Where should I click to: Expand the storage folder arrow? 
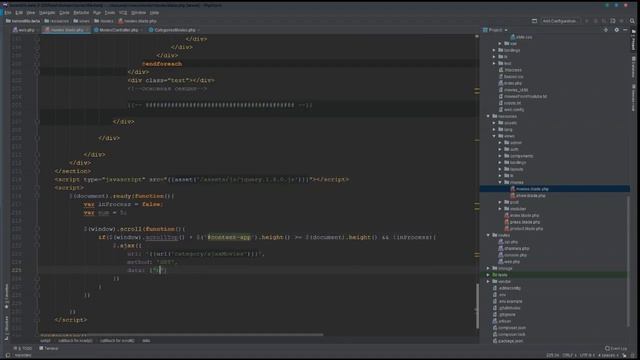pyautogui.click(x=488, y=268)
